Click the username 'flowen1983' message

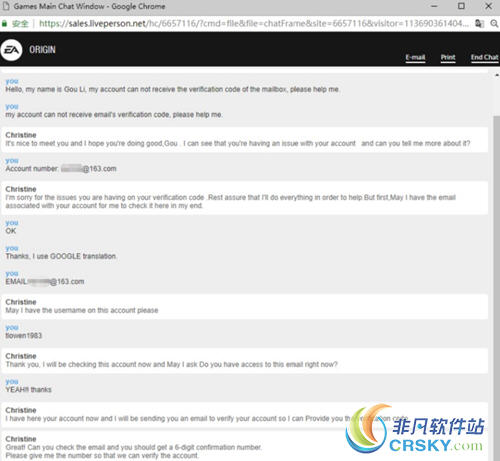24,336
